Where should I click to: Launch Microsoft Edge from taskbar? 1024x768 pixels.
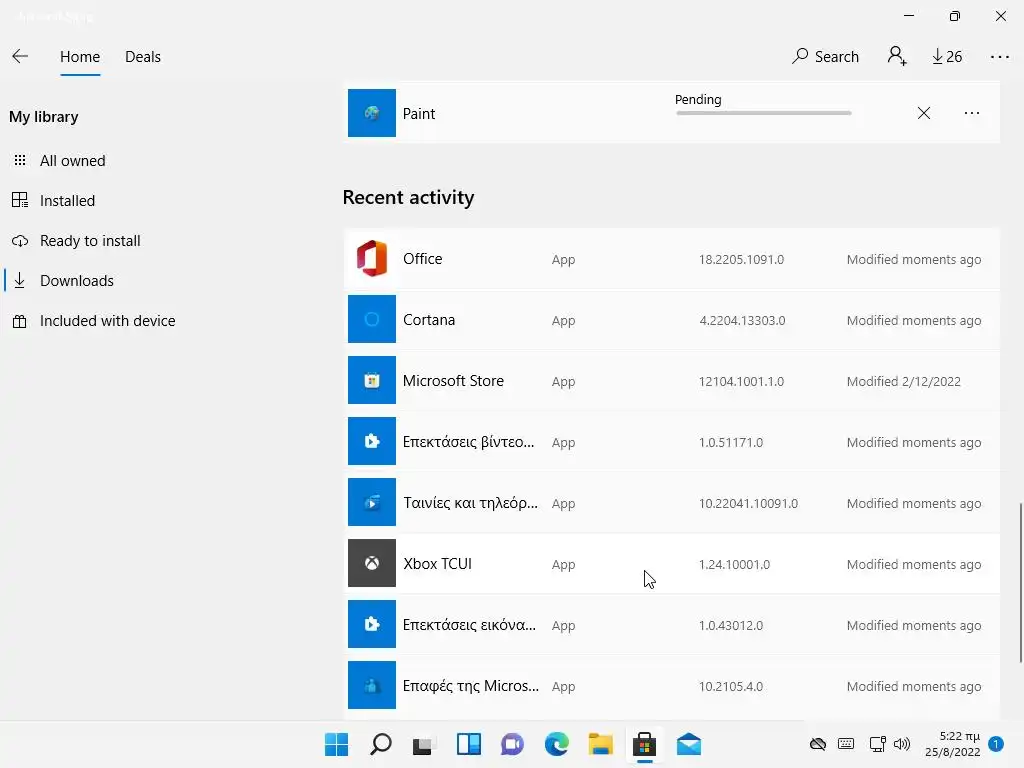click(x=556, y=744)
